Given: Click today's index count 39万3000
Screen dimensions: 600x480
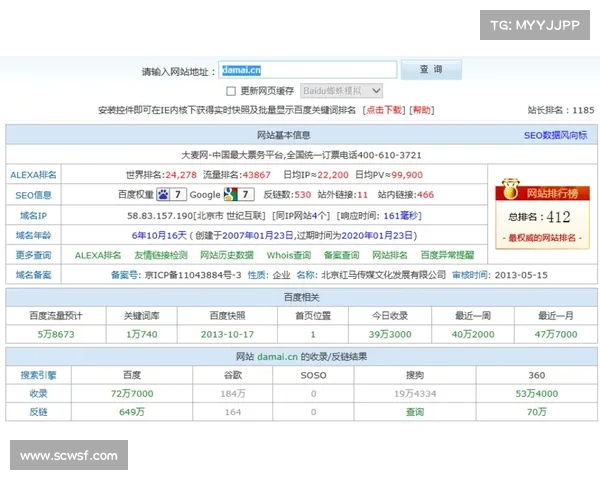Looking at the screenshot, I should (x=390, y=334).
